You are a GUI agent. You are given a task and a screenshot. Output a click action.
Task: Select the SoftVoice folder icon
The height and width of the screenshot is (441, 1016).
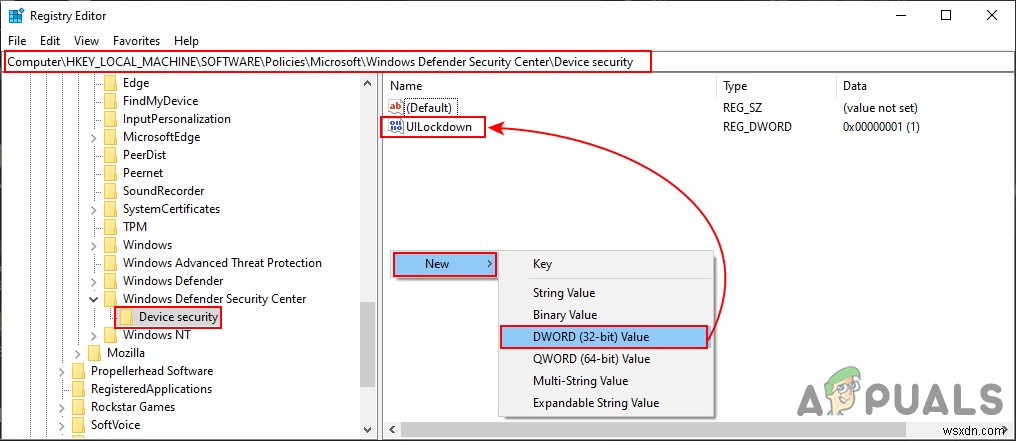[78, 425]
